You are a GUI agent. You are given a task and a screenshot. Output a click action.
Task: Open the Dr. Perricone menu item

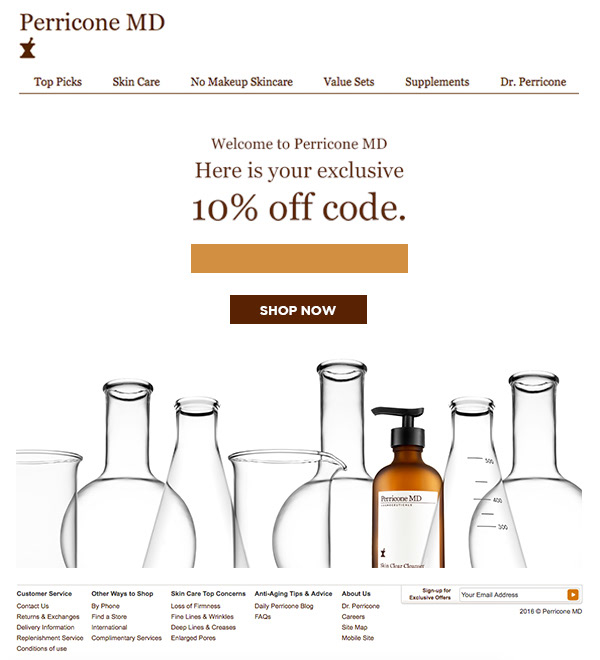pos(533,82)
